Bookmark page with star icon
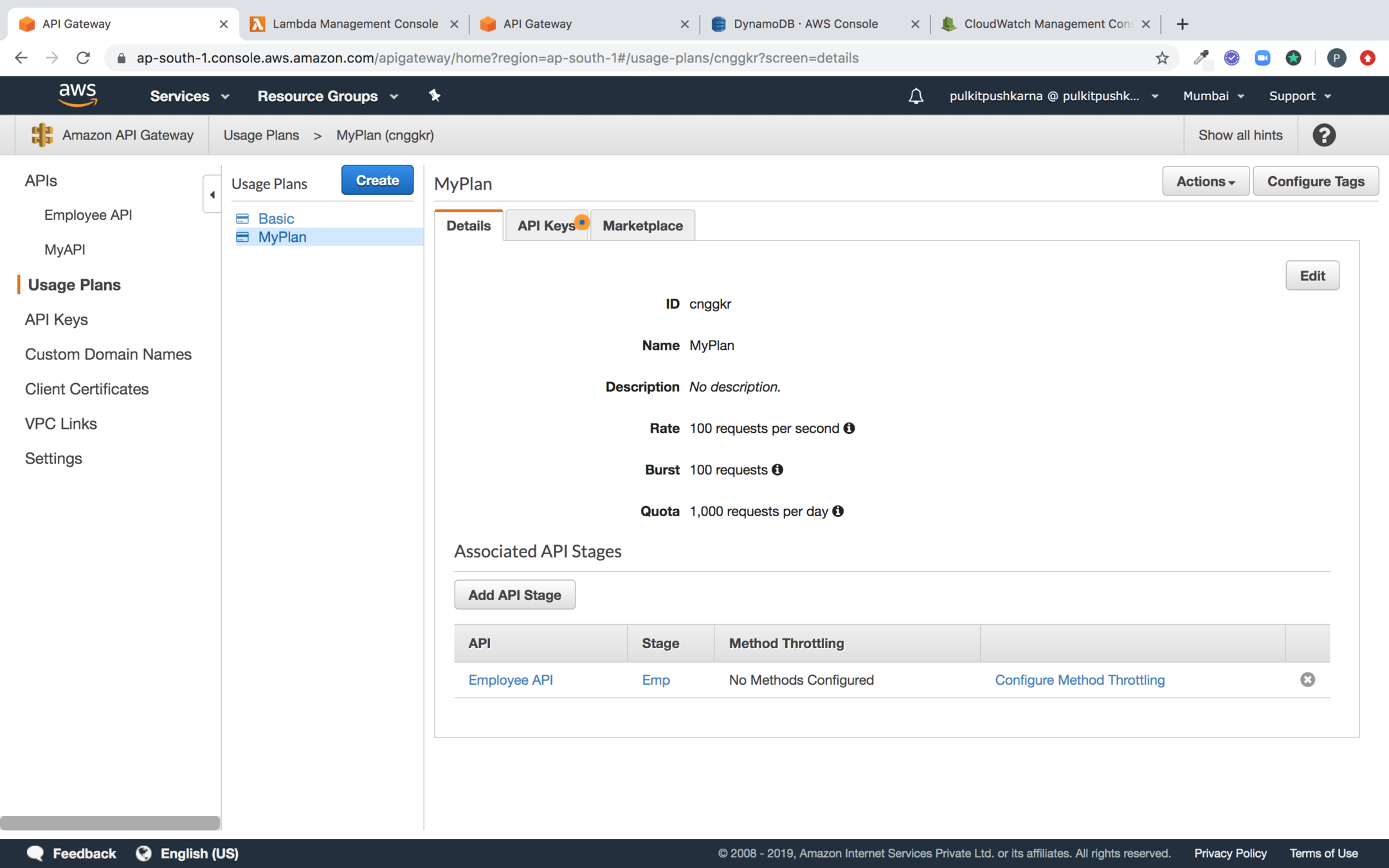Viewport: 1389px width, 868px height. [1161, 59]
